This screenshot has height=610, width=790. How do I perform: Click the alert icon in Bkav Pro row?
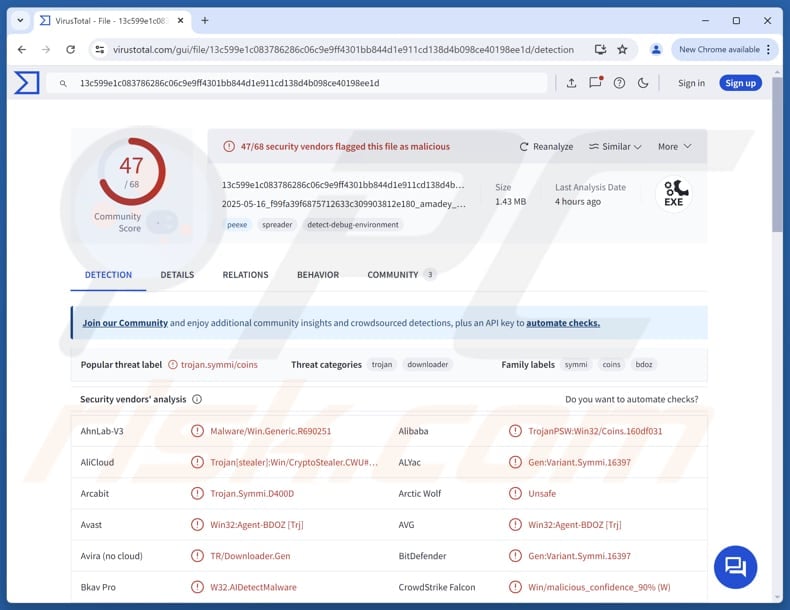(x=197, y=587)
